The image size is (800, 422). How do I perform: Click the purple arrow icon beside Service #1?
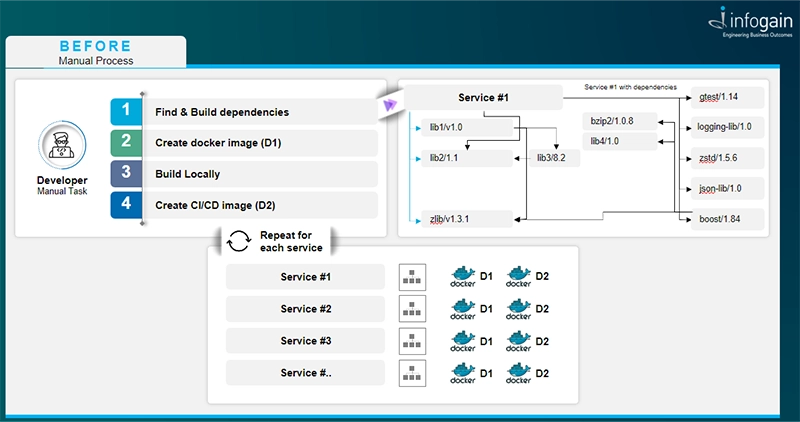[390, 105]
